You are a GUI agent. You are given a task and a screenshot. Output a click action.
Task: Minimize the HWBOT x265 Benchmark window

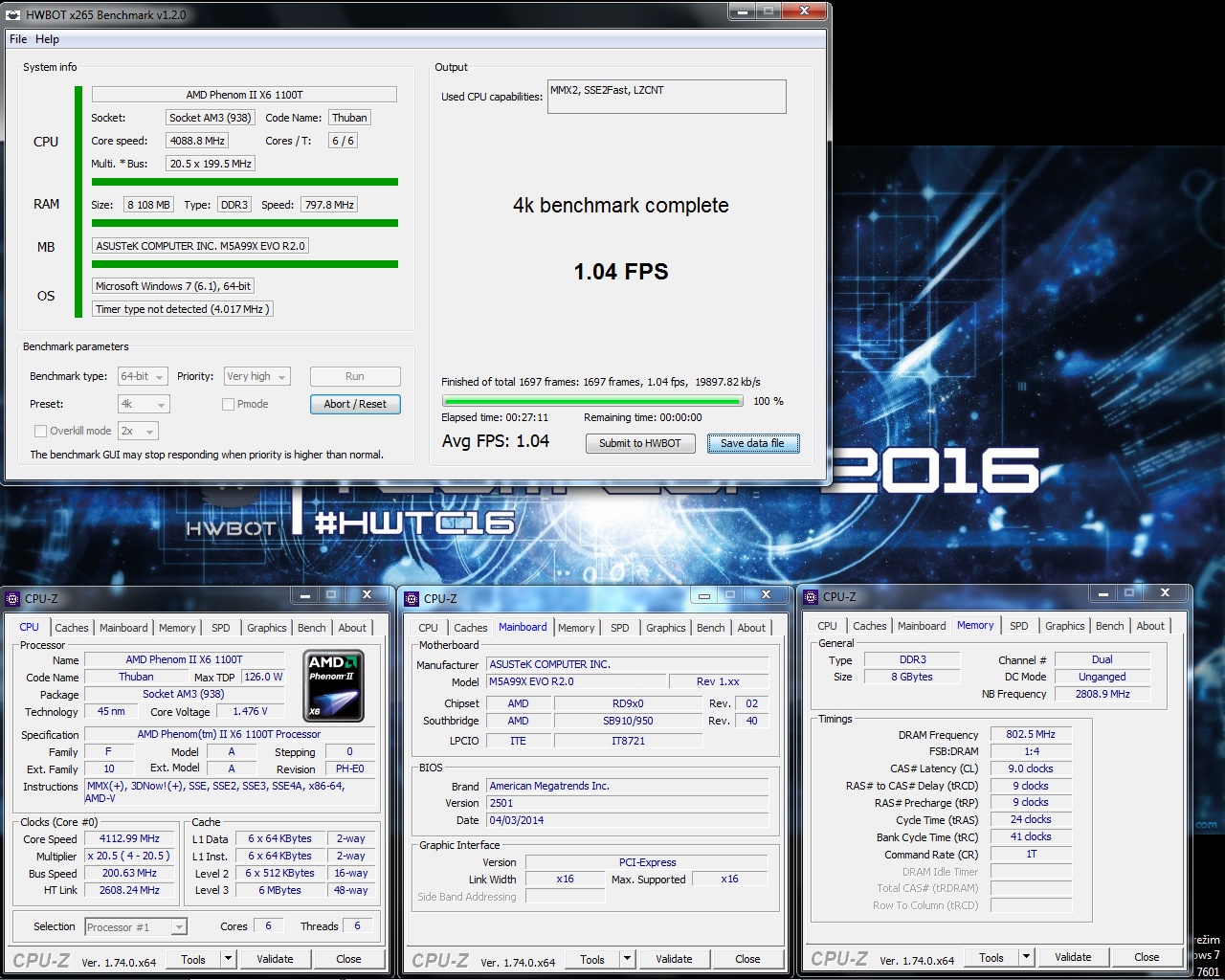coord(743,11)
